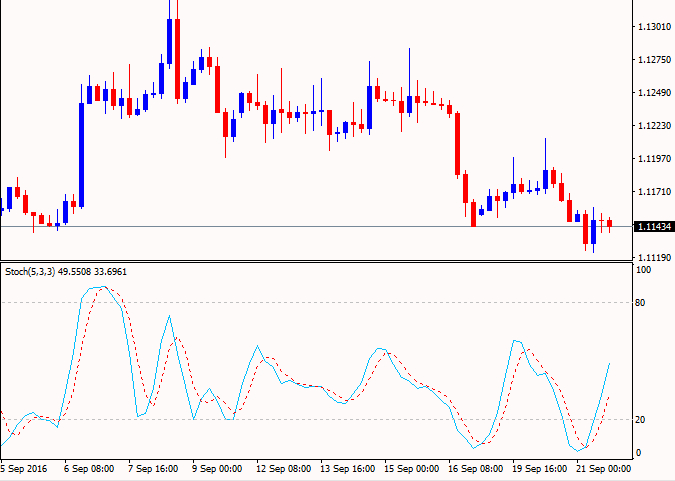Click the 1.12490 price axis value
This screenshot has height=481, width=675.
pyautogui.click(x=654, y=93)
